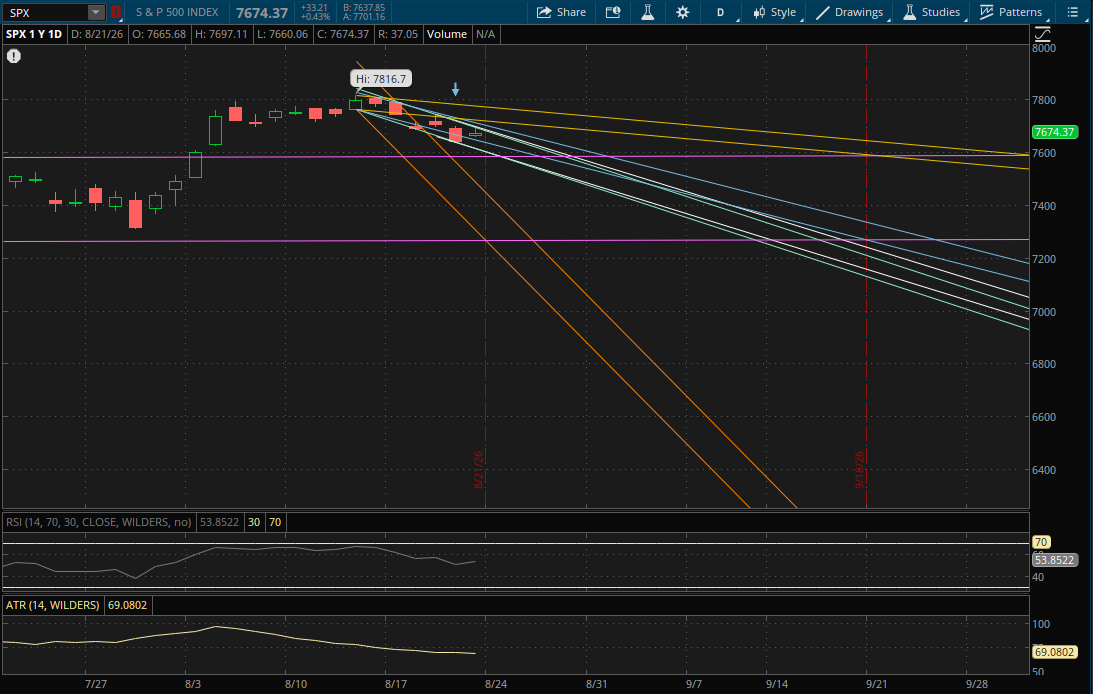The width and height of the screenshot is (1093, 694).
Task: Click the 8/10 date axis label
Action: point(296,684)
